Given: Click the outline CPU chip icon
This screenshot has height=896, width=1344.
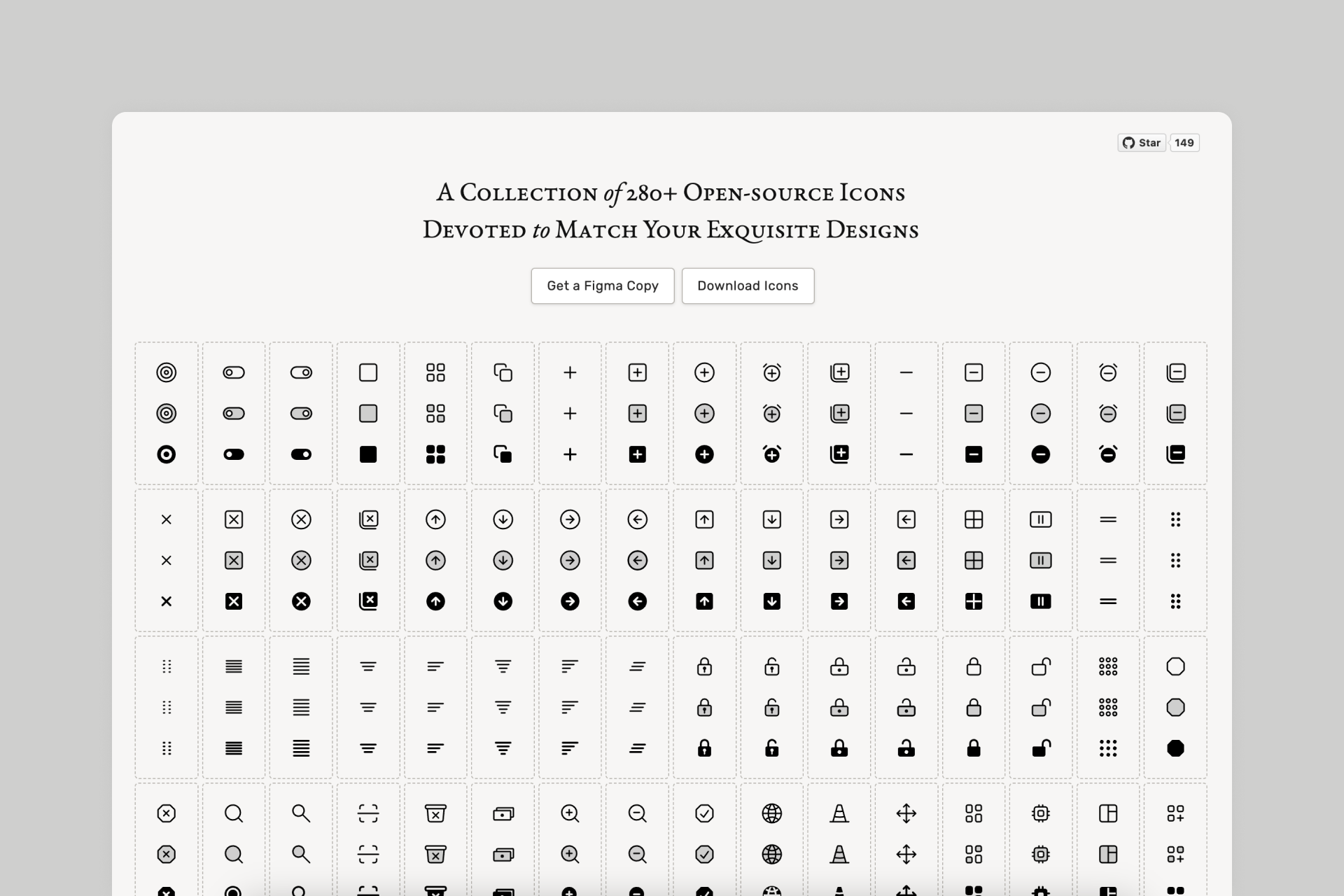Looking at the screenshot, I should (1040, 813).
